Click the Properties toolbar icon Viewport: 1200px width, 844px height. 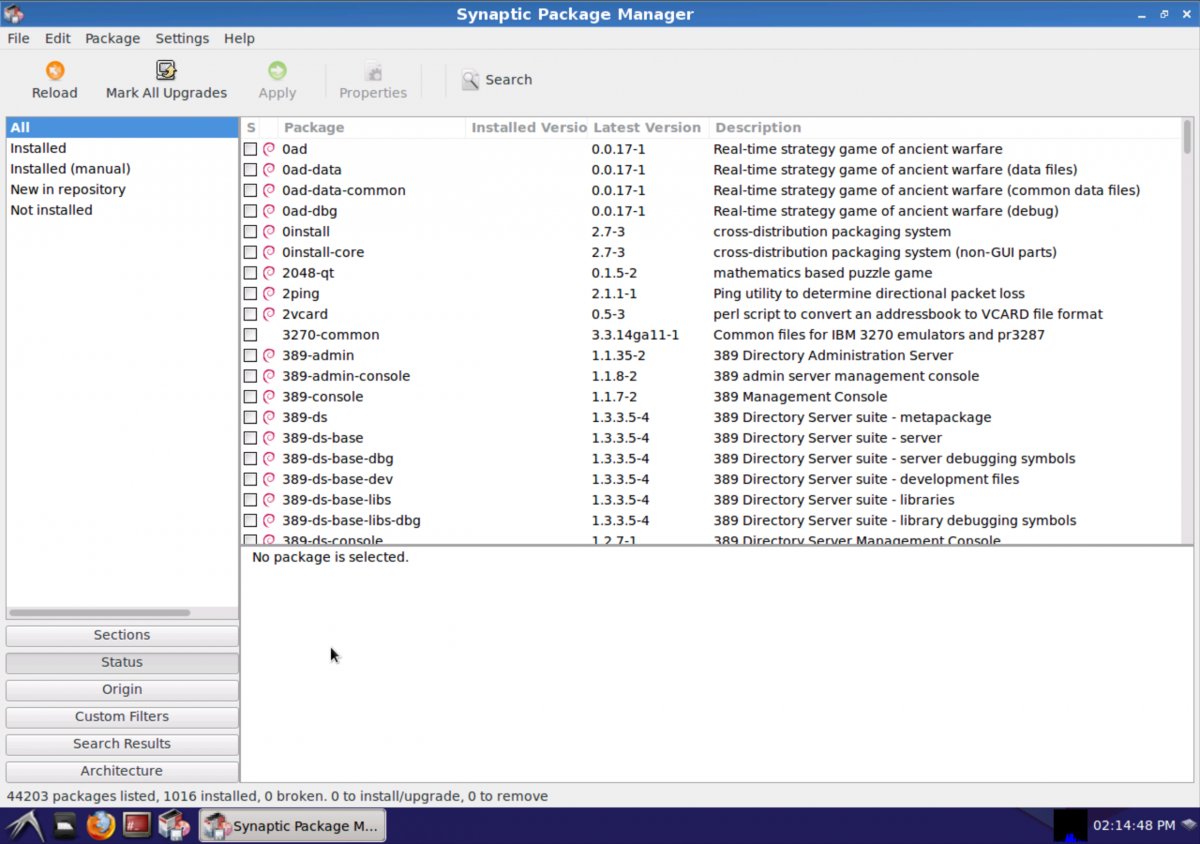[373, 71]
